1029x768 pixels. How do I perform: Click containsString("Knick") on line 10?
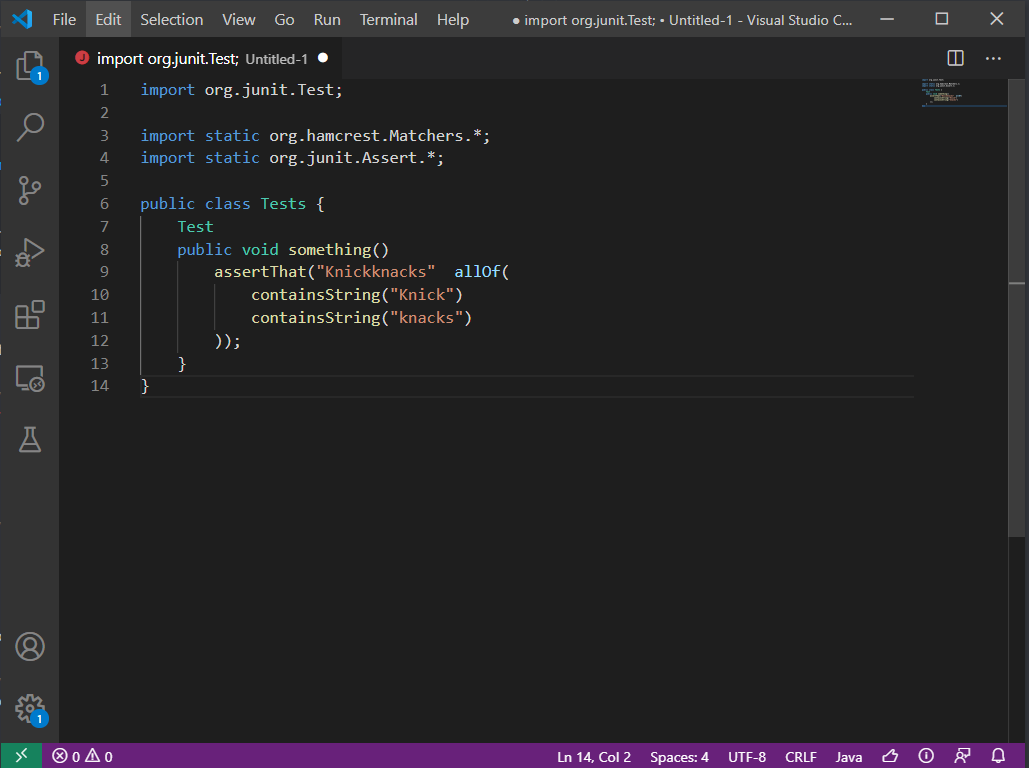pos(357,295)
